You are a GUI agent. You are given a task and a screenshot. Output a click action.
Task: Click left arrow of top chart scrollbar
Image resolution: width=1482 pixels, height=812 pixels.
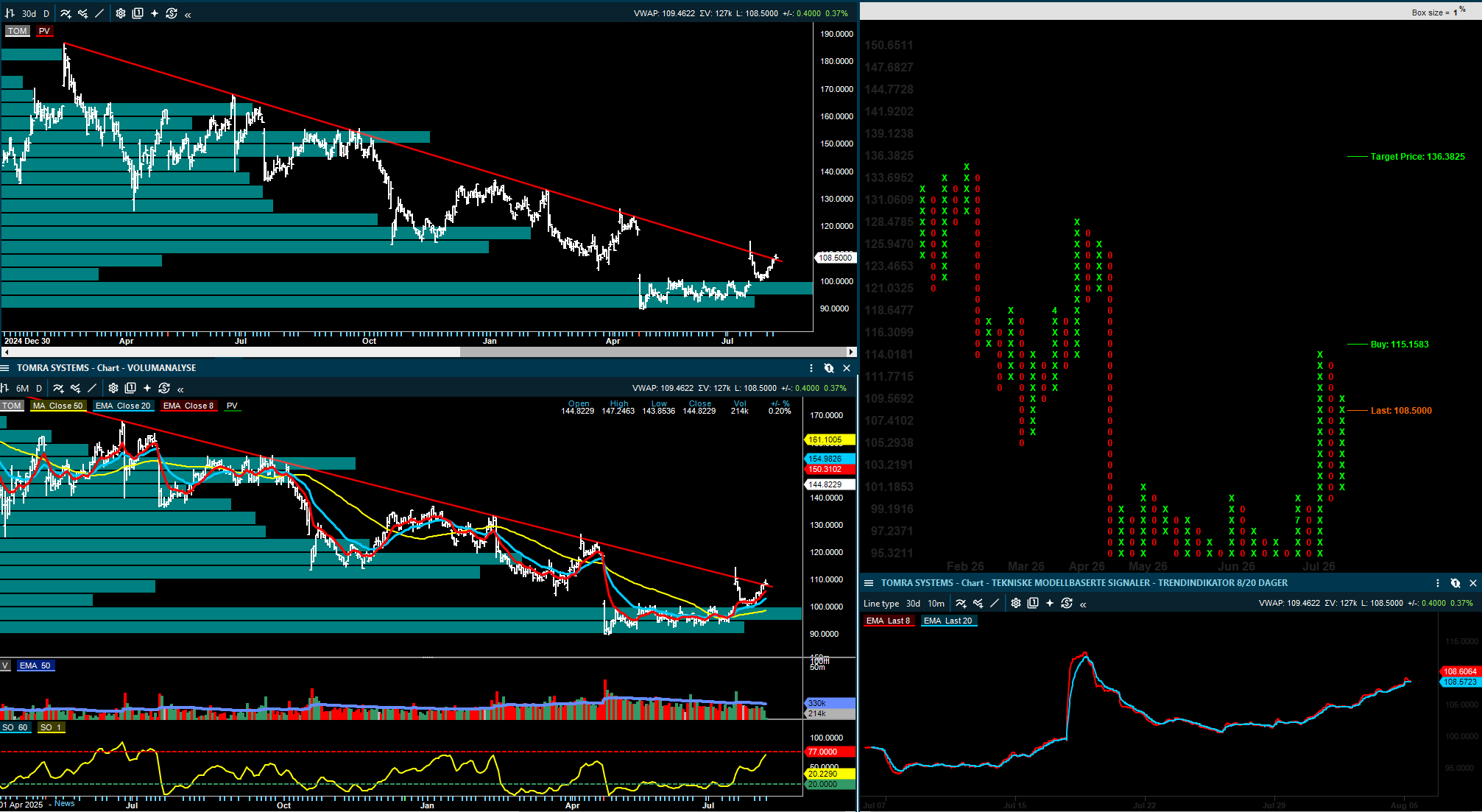coord(6,352)
